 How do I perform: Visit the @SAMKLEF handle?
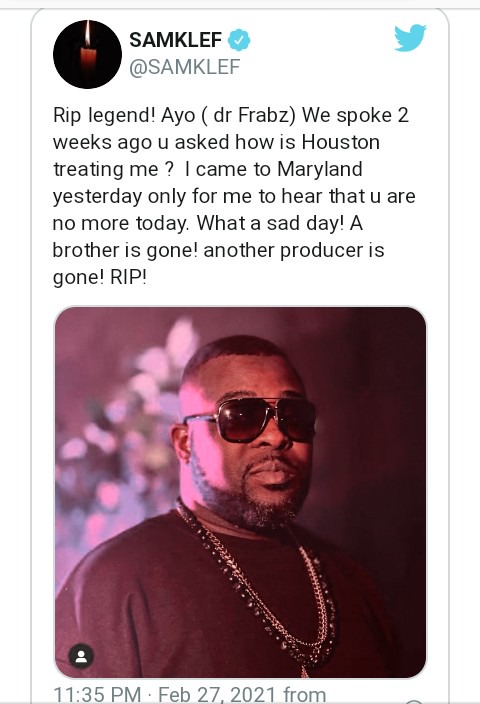tap(185, 67)
